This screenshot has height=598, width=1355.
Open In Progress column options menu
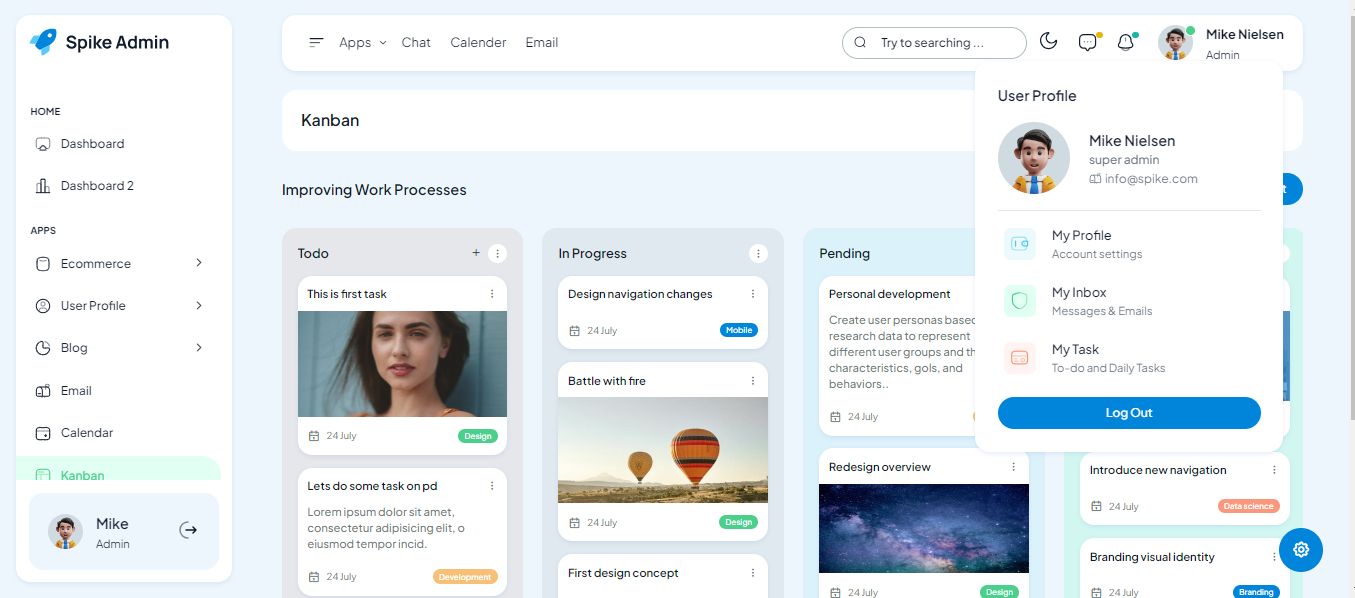758,253
